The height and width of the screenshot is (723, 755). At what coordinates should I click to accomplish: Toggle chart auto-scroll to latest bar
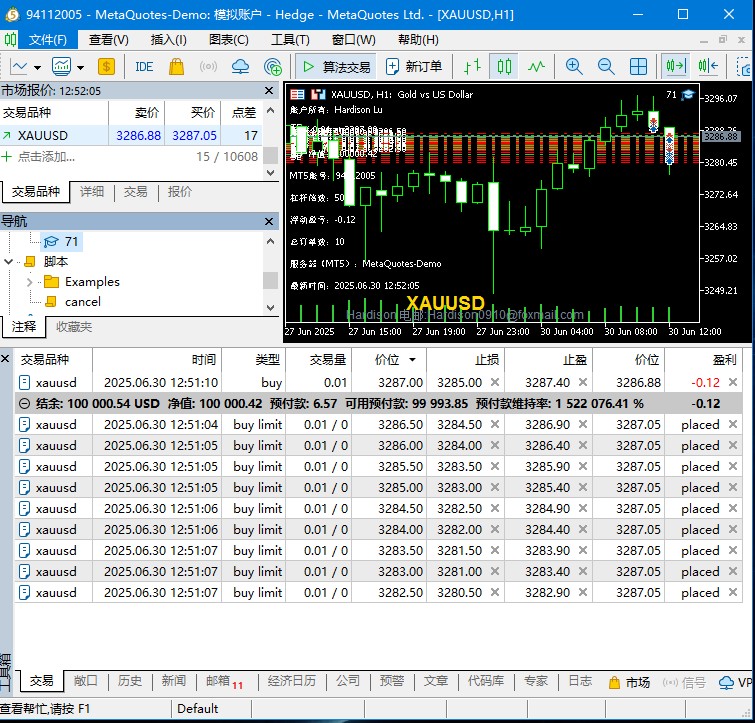pyautogui.click(x=676, y=66)
